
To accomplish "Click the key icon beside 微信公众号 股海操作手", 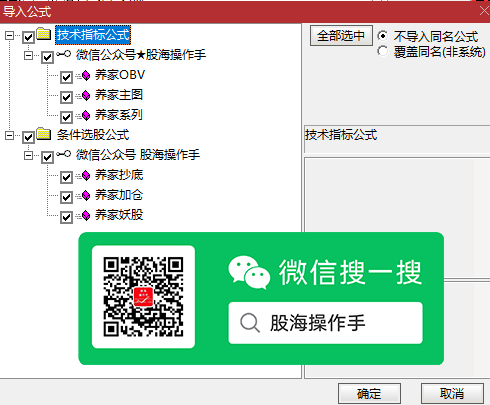I will pos(63,154).
